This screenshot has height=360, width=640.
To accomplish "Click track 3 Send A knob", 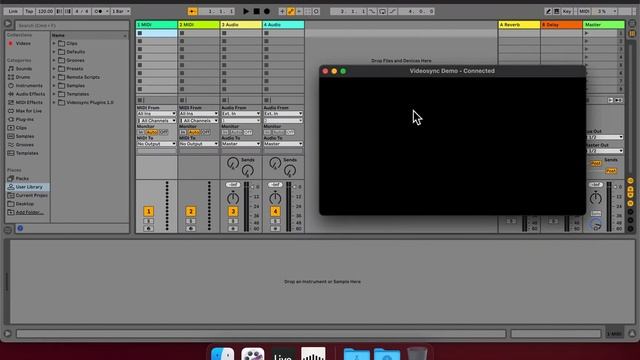I will [233, 163].
